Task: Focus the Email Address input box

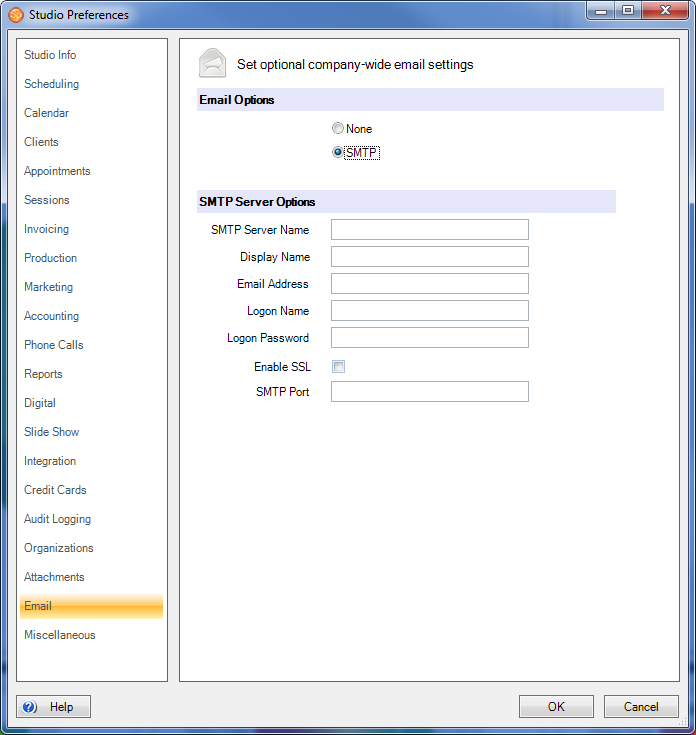Action: (x=429, y=284)
